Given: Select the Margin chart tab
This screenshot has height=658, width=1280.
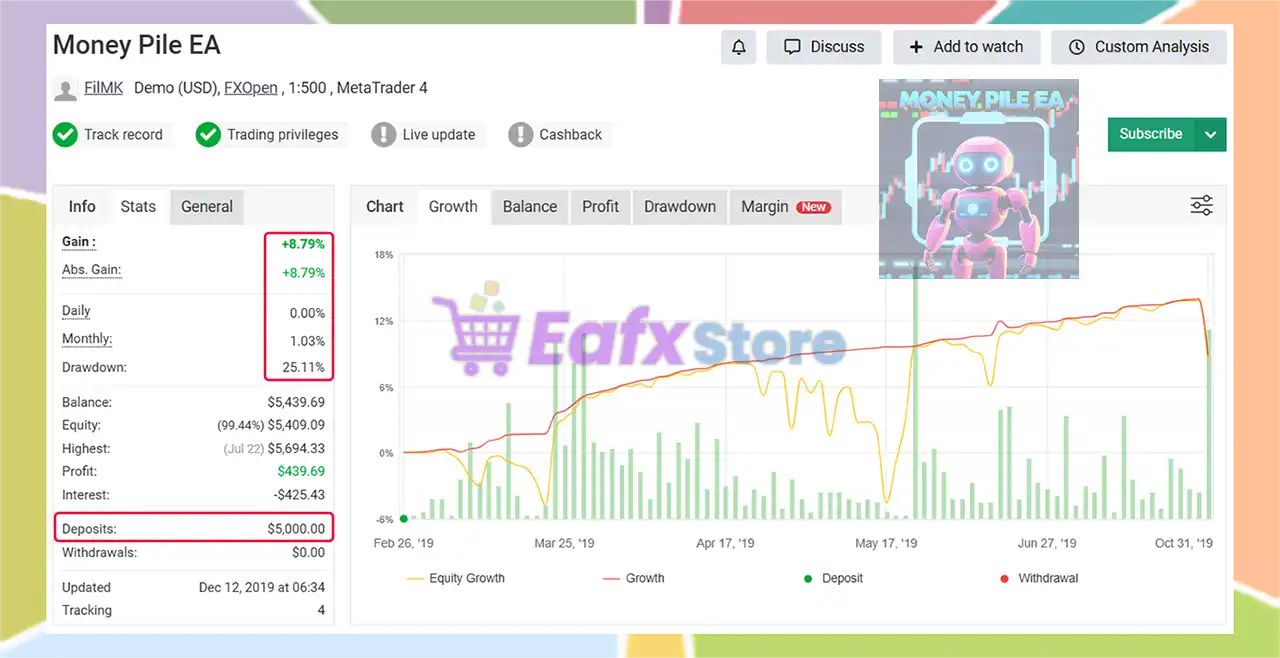Looking at the screenshot, I should (x=785, y=207).
